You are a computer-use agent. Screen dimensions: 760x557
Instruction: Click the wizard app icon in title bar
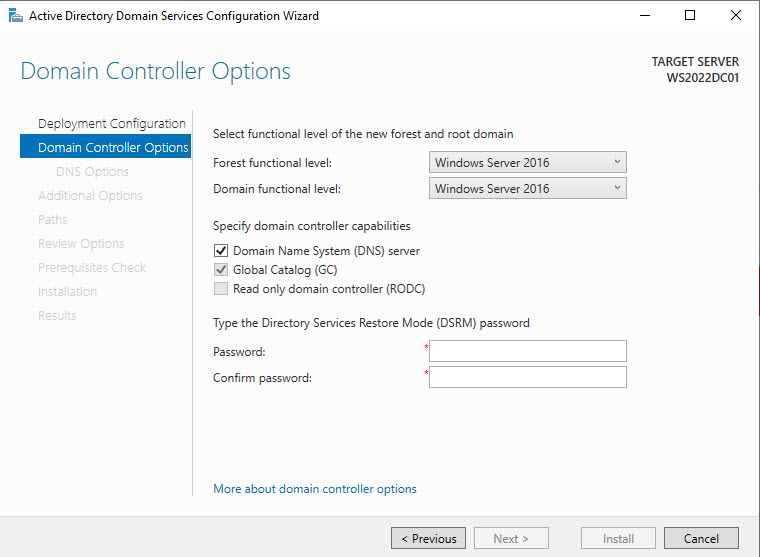pos(16,16)
